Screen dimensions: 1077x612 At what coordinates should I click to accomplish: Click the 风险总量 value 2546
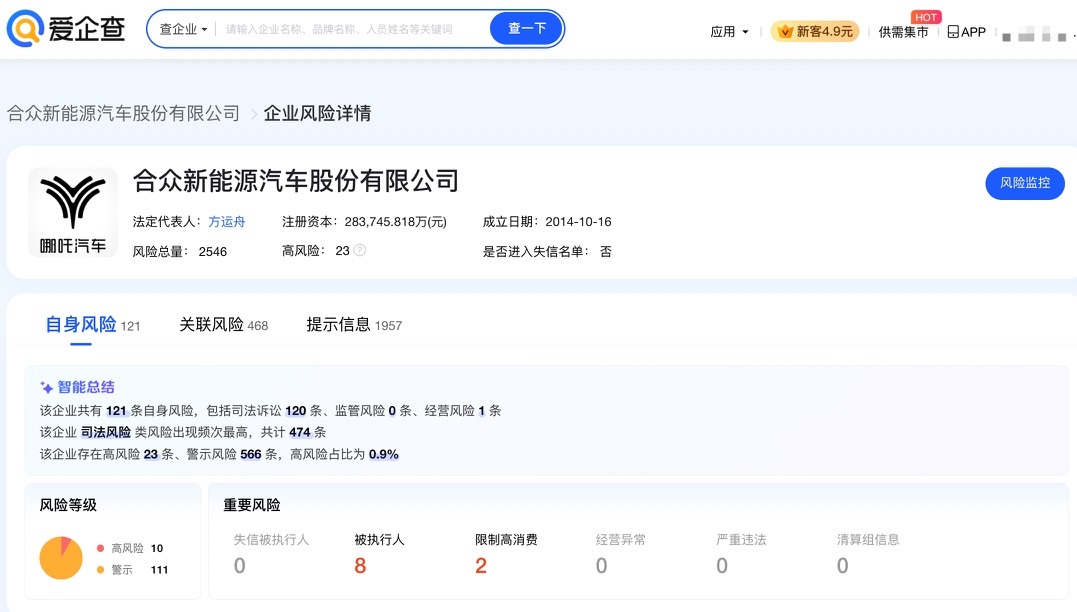(x=213, y=251)
